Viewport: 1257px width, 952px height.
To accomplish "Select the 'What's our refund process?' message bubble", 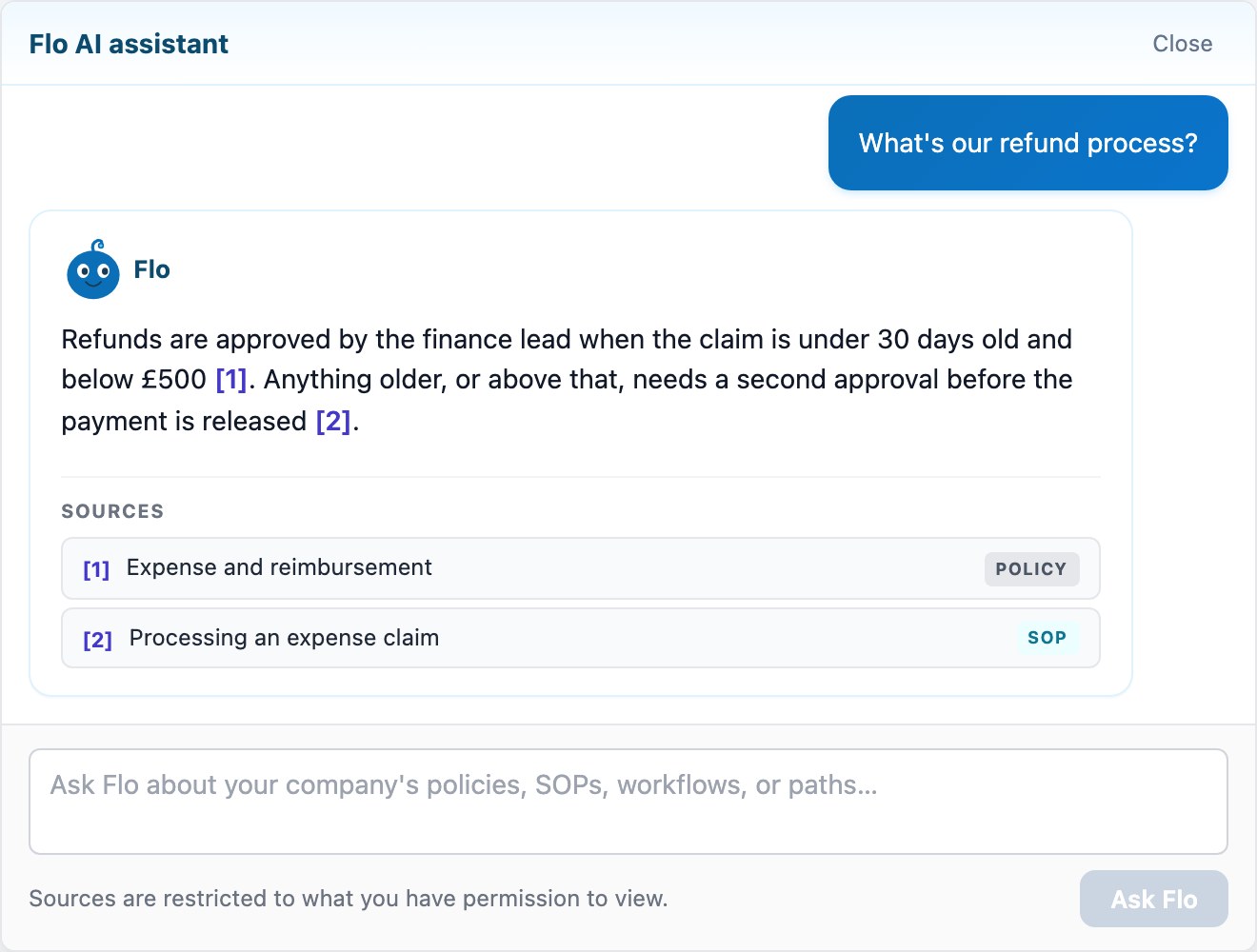I will tap(1028, 143).
